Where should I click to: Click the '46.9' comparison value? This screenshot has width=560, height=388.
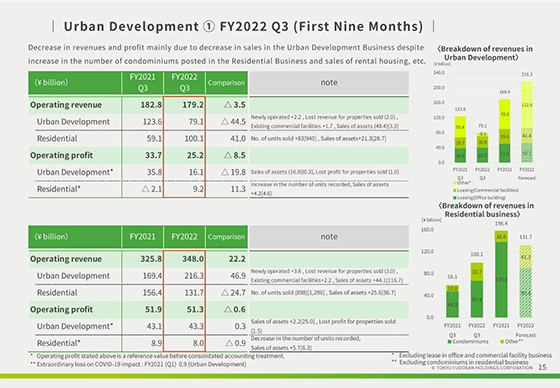238,275
